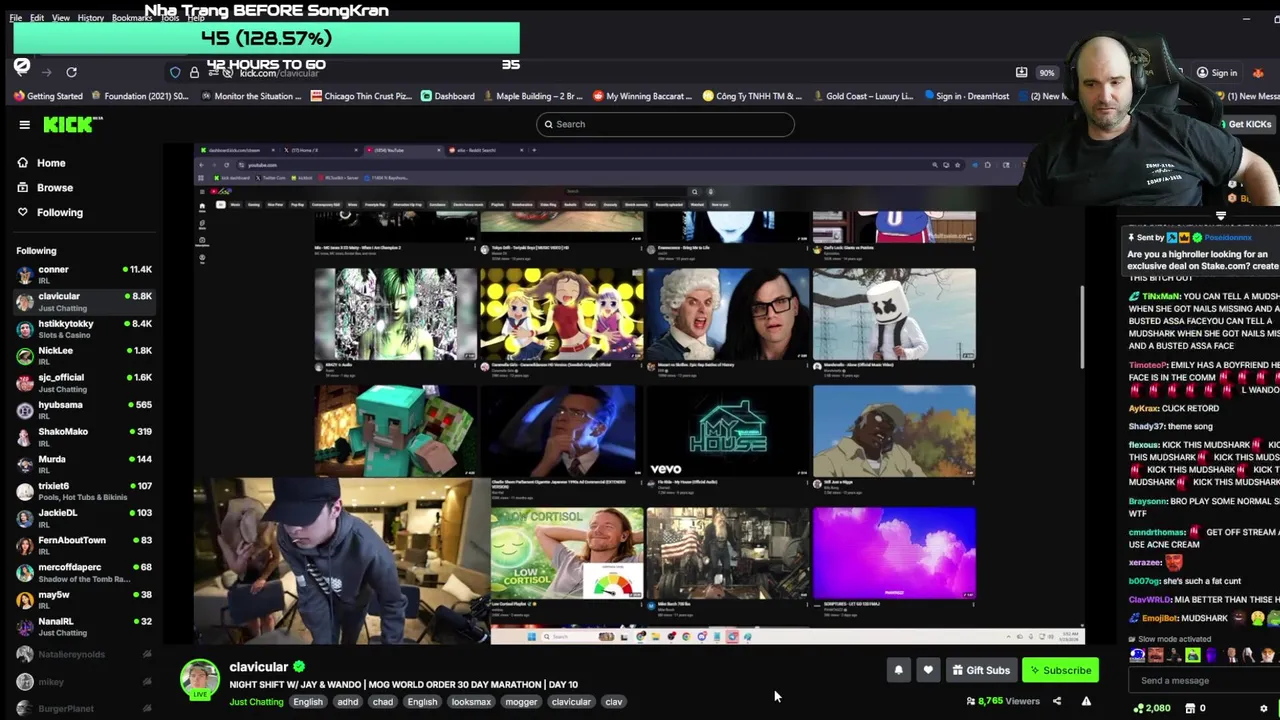Click the Browse icon in Kick sidebar
The image size is (1280, 720).
pos(22,188)
